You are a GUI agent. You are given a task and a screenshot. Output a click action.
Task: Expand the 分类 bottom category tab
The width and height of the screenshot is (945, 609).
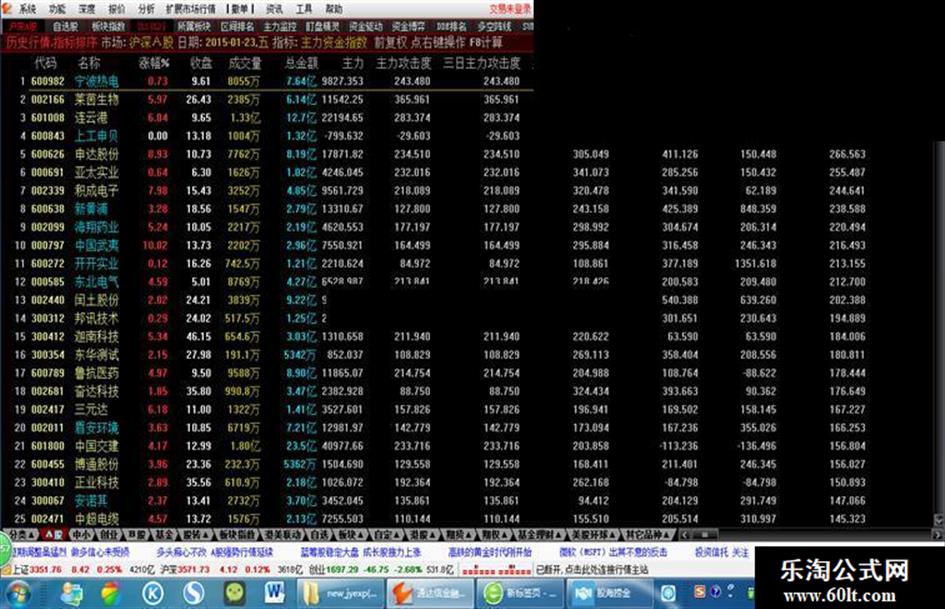[x=20, y=535]
